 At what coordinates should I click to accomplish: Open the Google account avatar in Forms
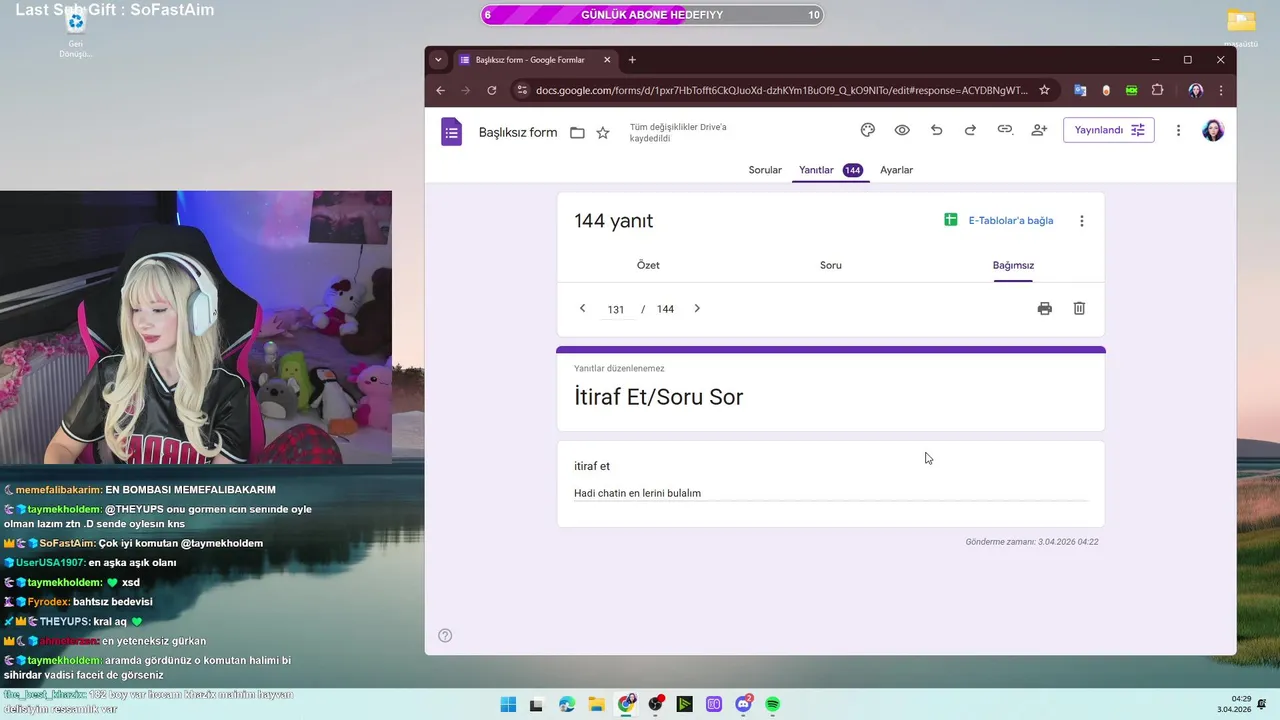point(1213,130)
